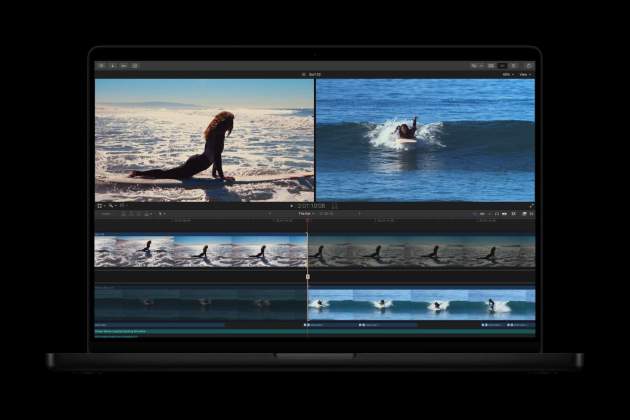Show the Effects browser
630x420 pixels.
[x=524, y=214]
